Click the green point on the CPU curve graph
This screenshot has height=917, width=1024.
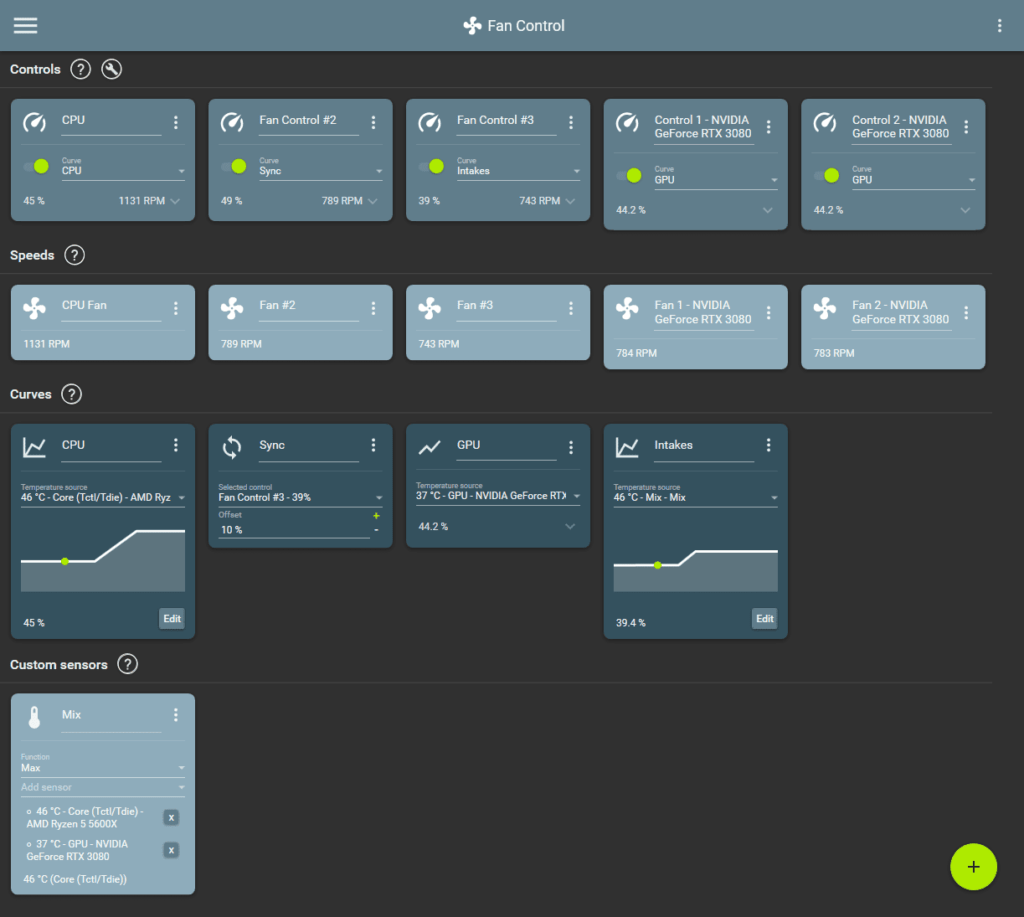point(65,562)
